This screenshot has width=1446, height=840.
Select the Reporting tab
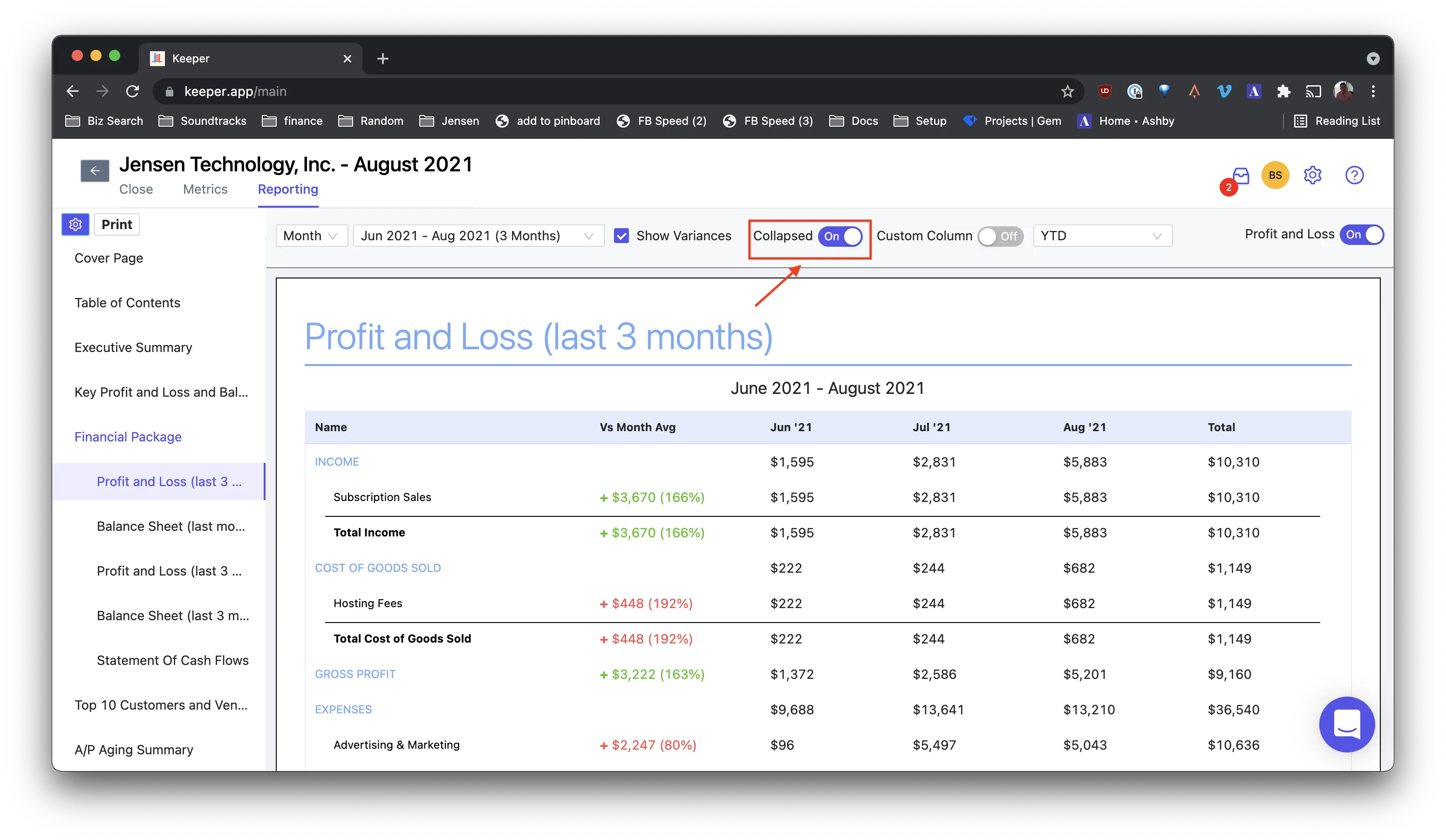click(x=288, y=189)
